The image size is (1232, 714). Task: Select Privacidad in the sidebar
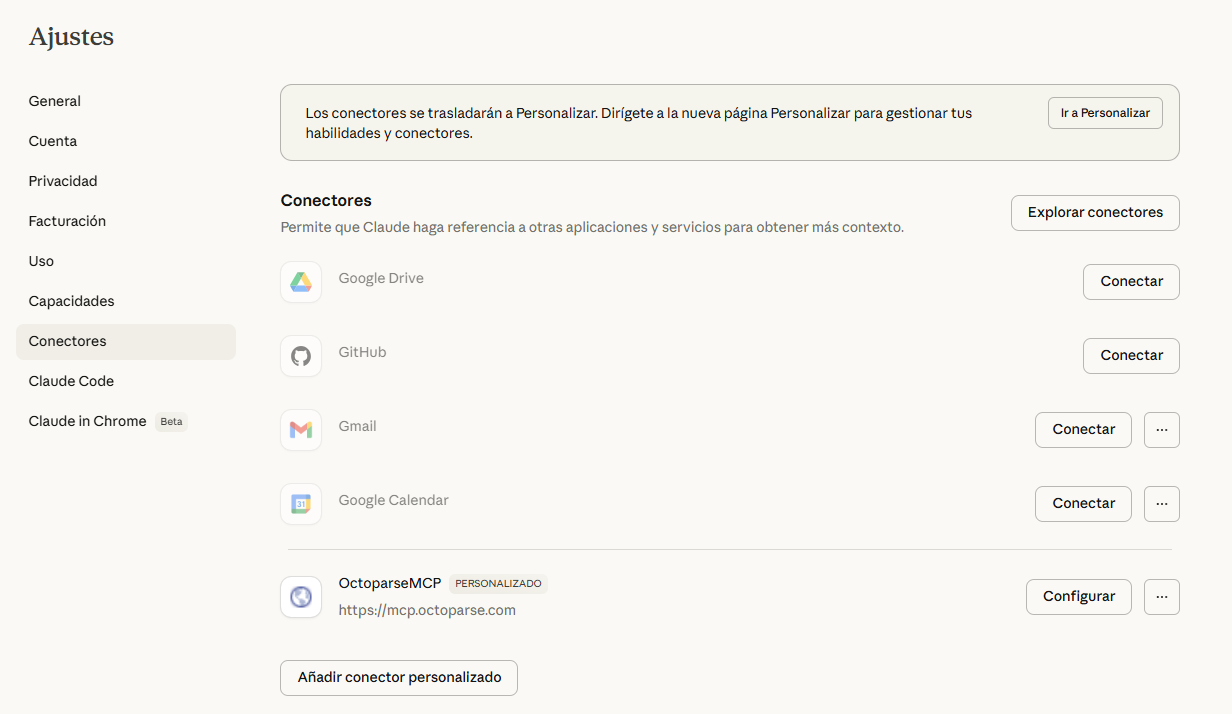pyautogui.click(x=63, y=181)
